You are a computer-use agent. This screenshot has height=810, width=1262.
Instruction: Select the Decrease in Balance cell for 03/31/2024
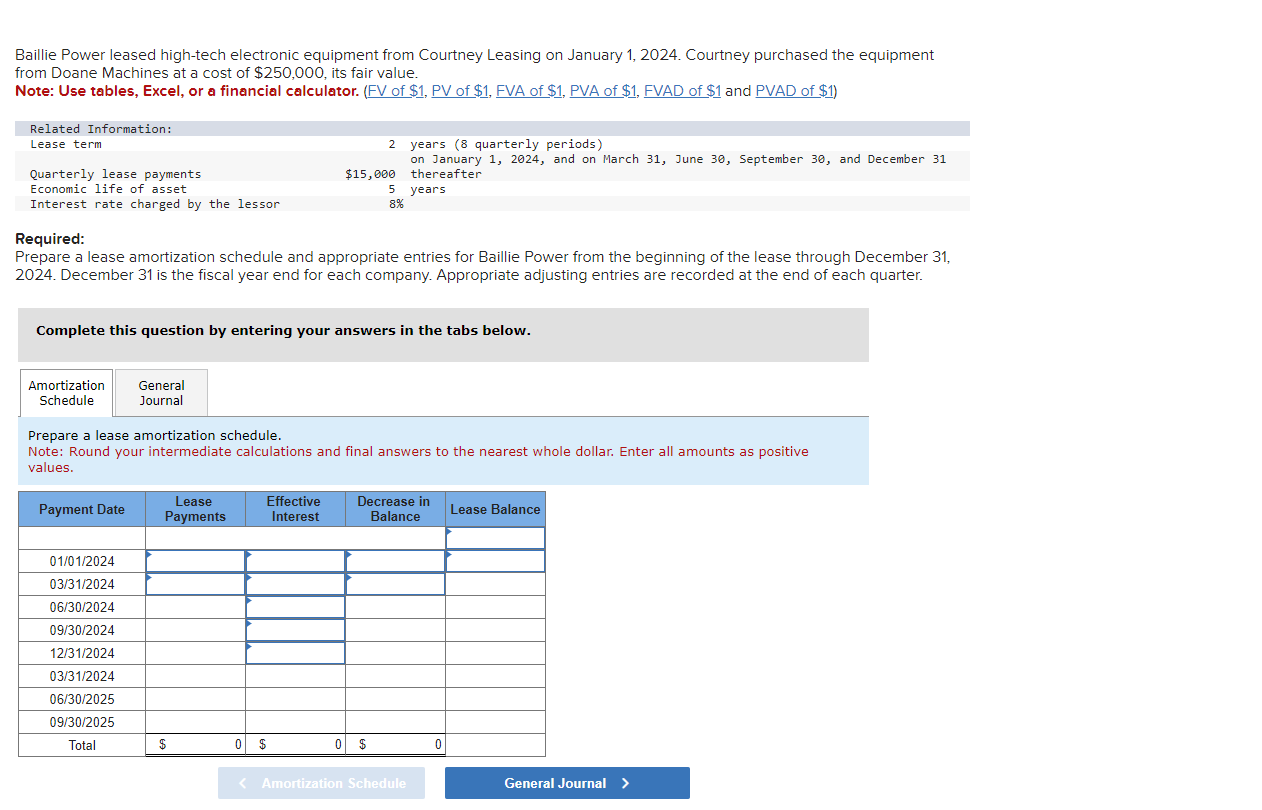394,584
